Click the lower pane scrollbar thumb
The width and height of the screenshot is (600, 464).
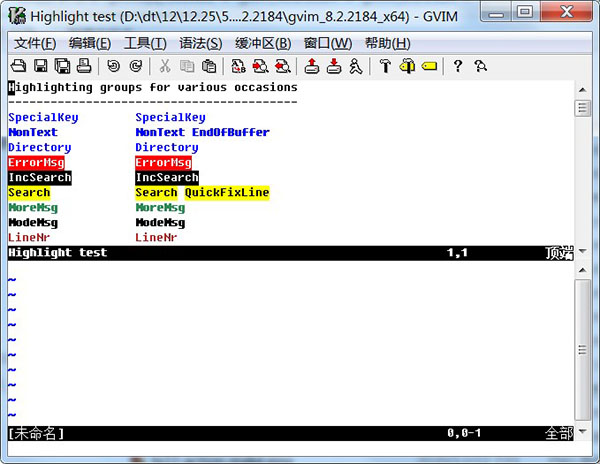[582, 350]
